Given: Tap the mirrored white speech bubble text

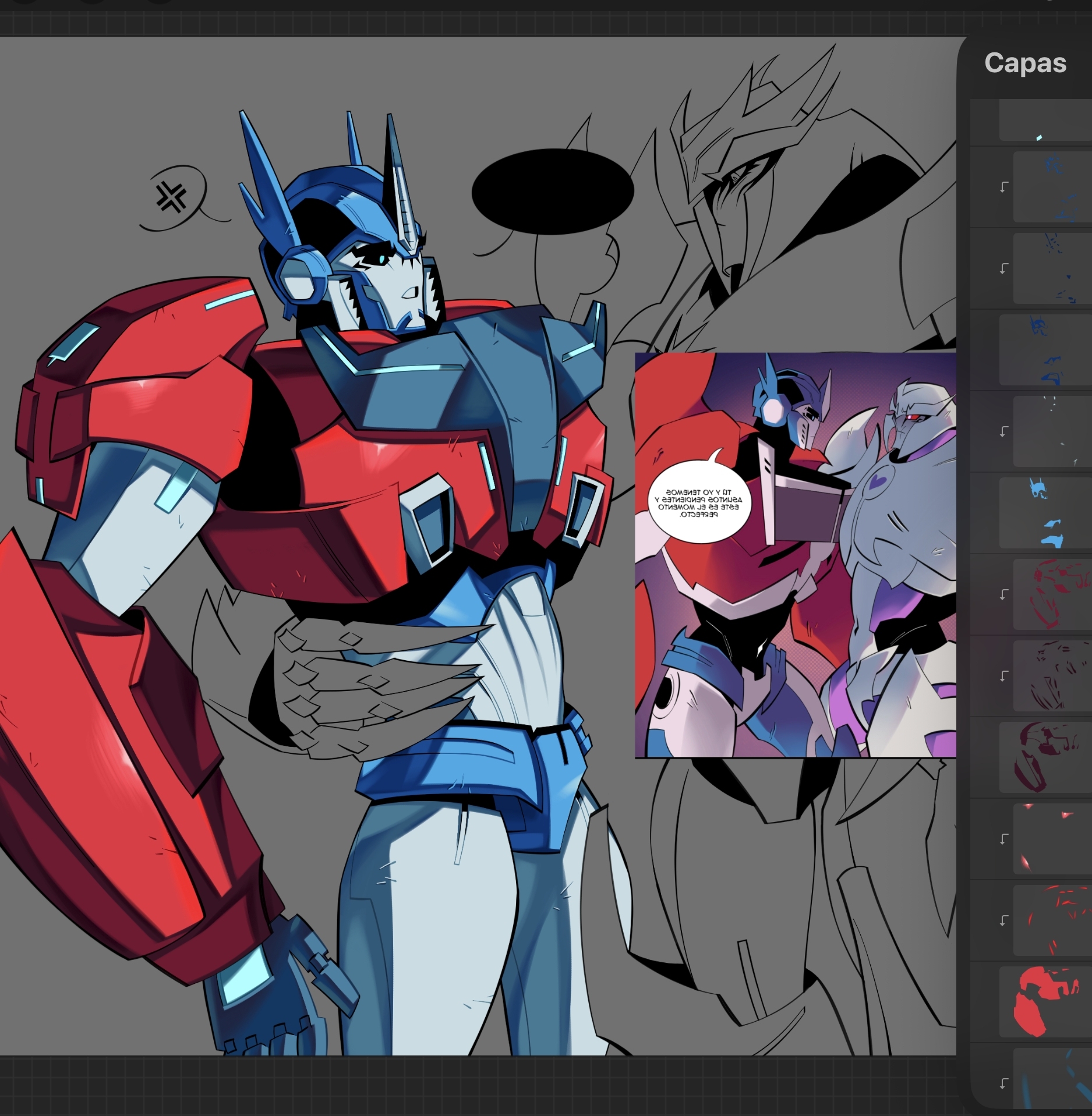Looking at the screenshot, I should (698, 504).
